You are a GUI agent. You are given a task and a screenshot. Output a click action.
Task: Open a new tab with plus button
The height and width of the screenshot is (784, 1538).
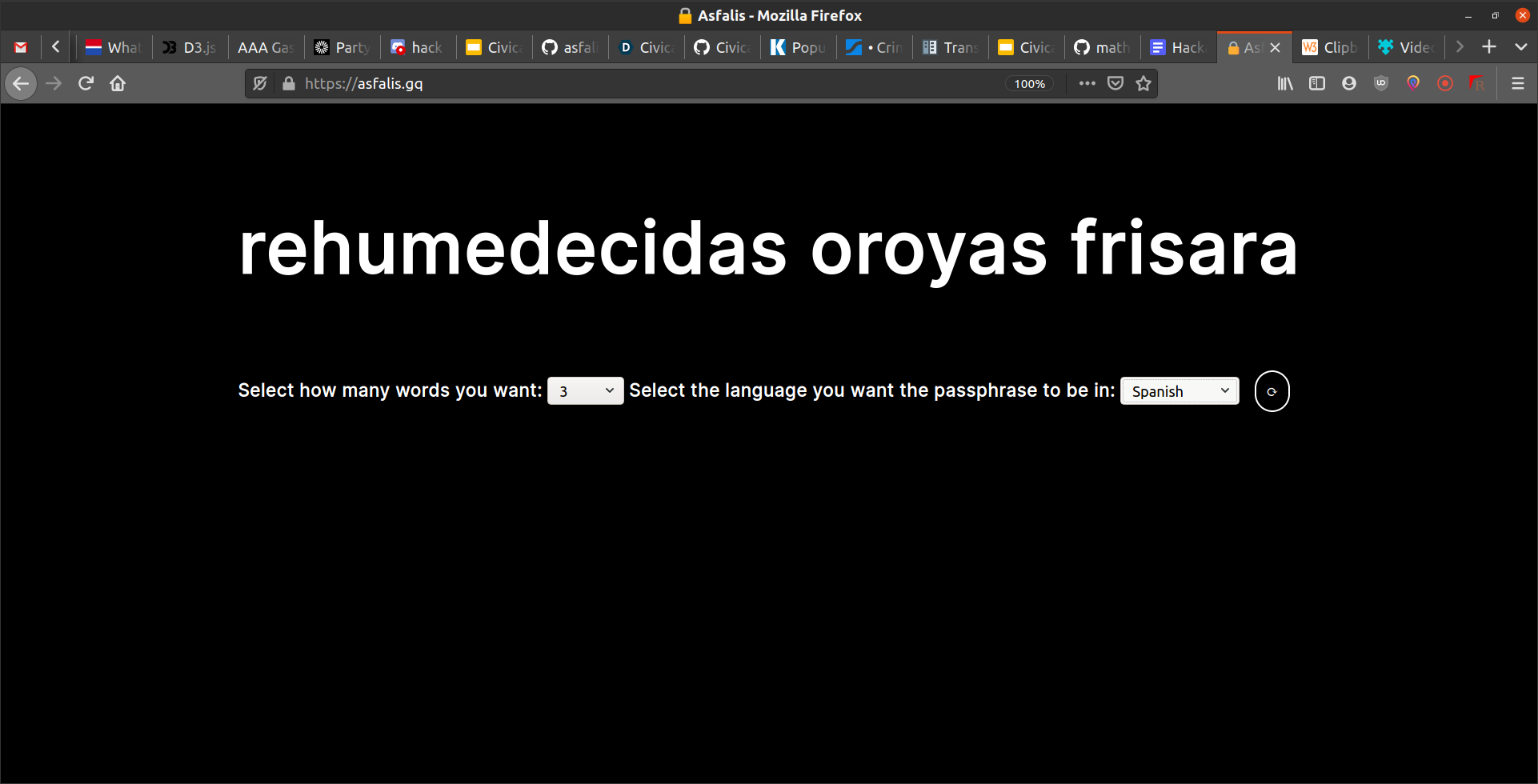pos(1489,47)
